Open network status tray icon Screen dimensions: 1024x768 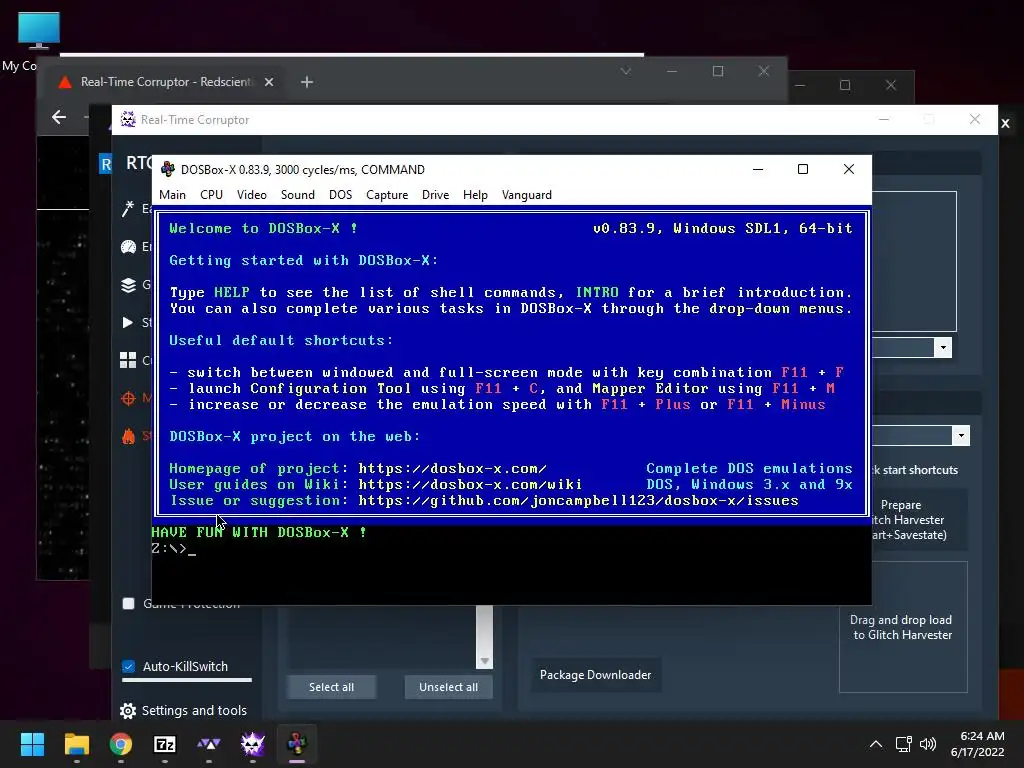(904, 744)
